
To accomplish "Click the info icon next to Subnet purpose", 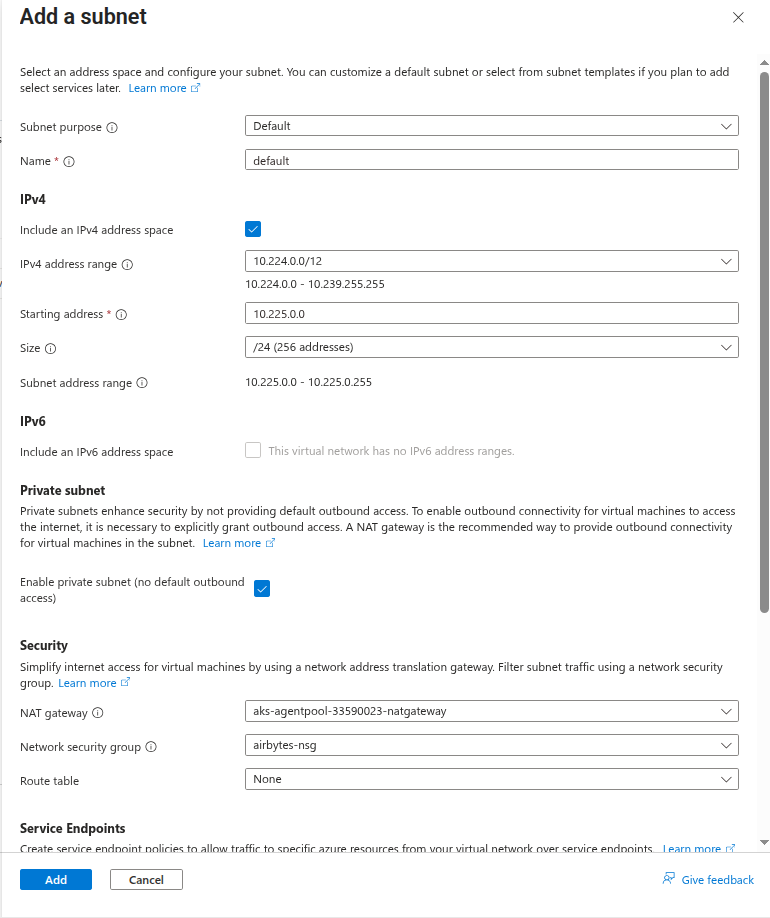I will 110,127.
